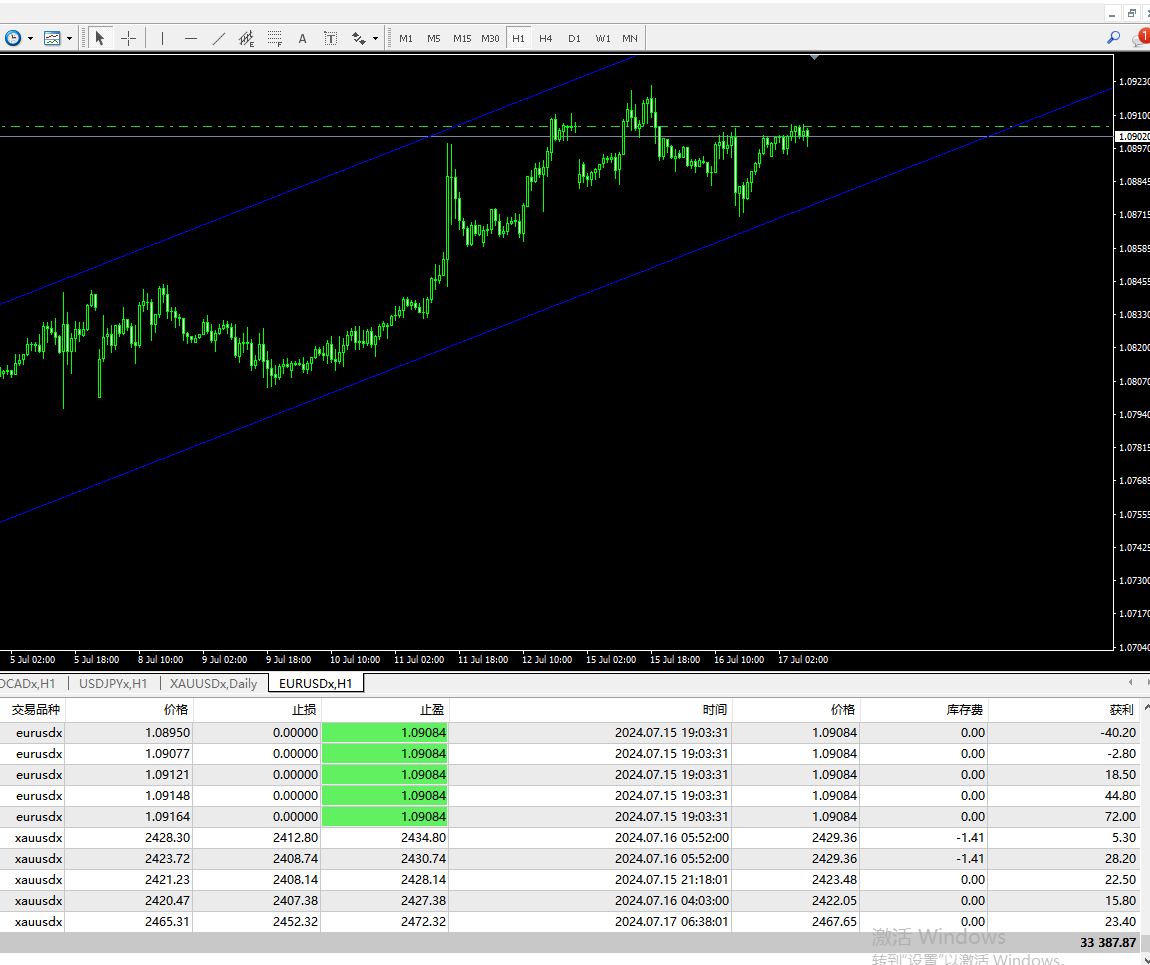Open the search magnifier icon
1150x965 pixels.
tap(1113, 37)
